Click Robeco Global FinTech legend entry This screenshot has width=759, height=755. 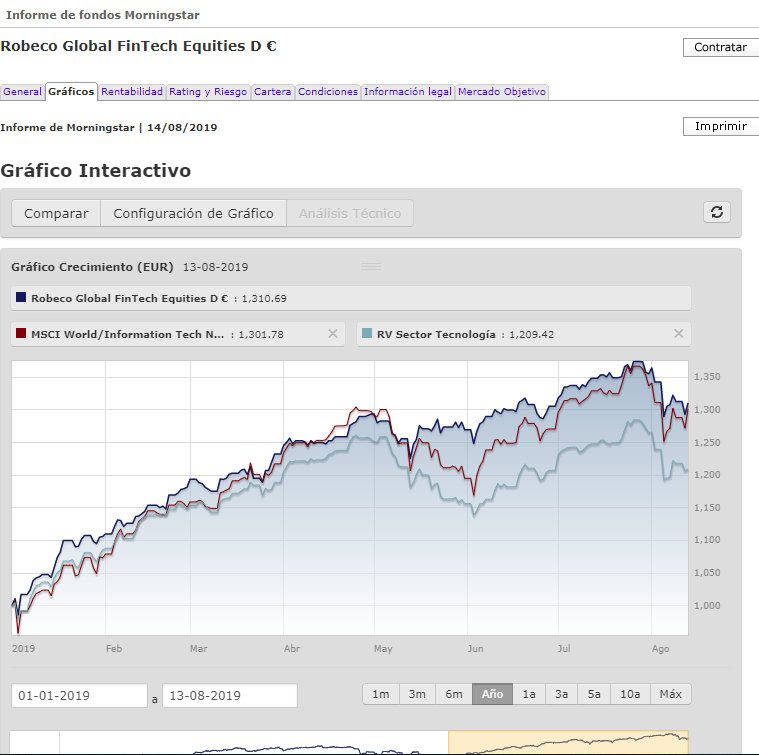pyautogui.click(x=351, y=298)
